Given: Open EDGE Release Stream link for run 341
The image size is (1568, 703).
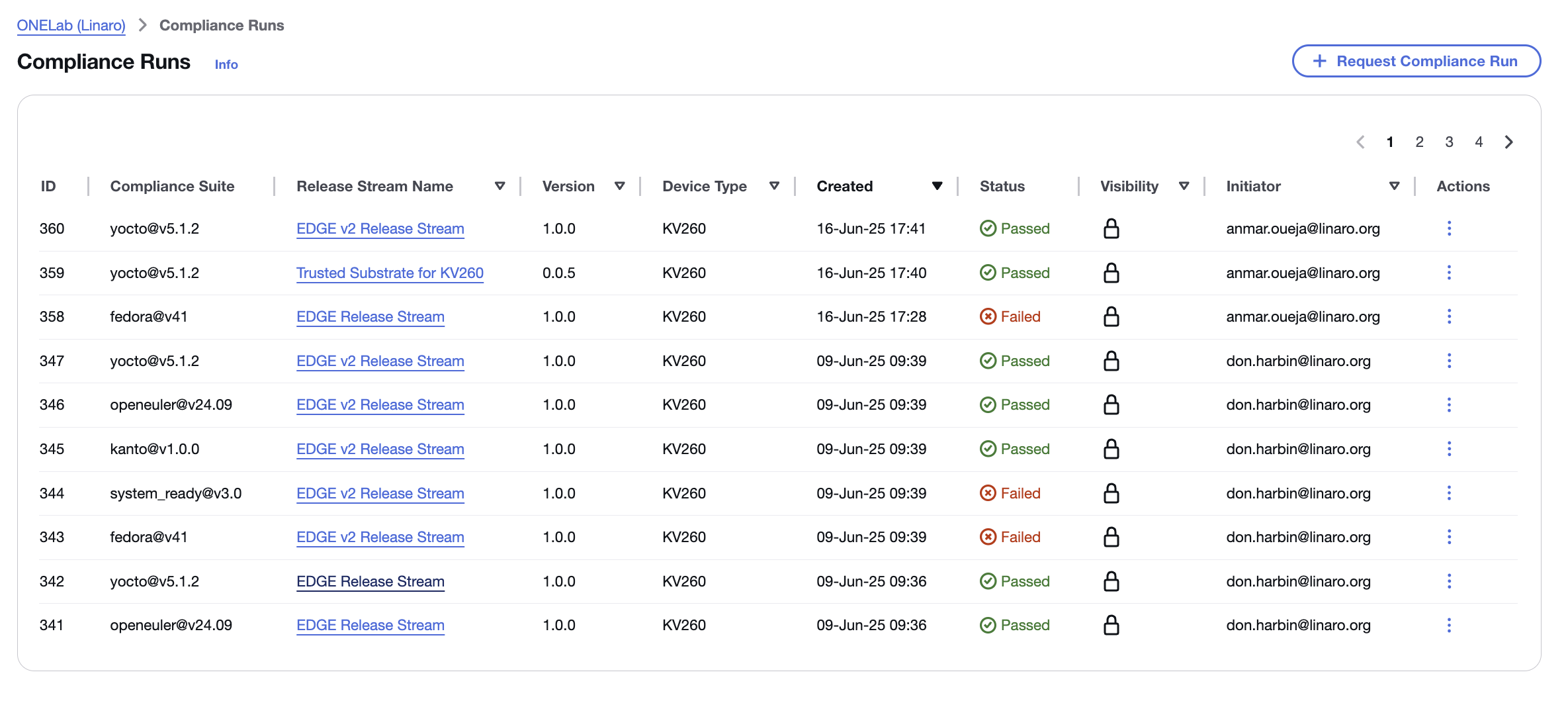Looking at the screenshot, I should [370, 625].
